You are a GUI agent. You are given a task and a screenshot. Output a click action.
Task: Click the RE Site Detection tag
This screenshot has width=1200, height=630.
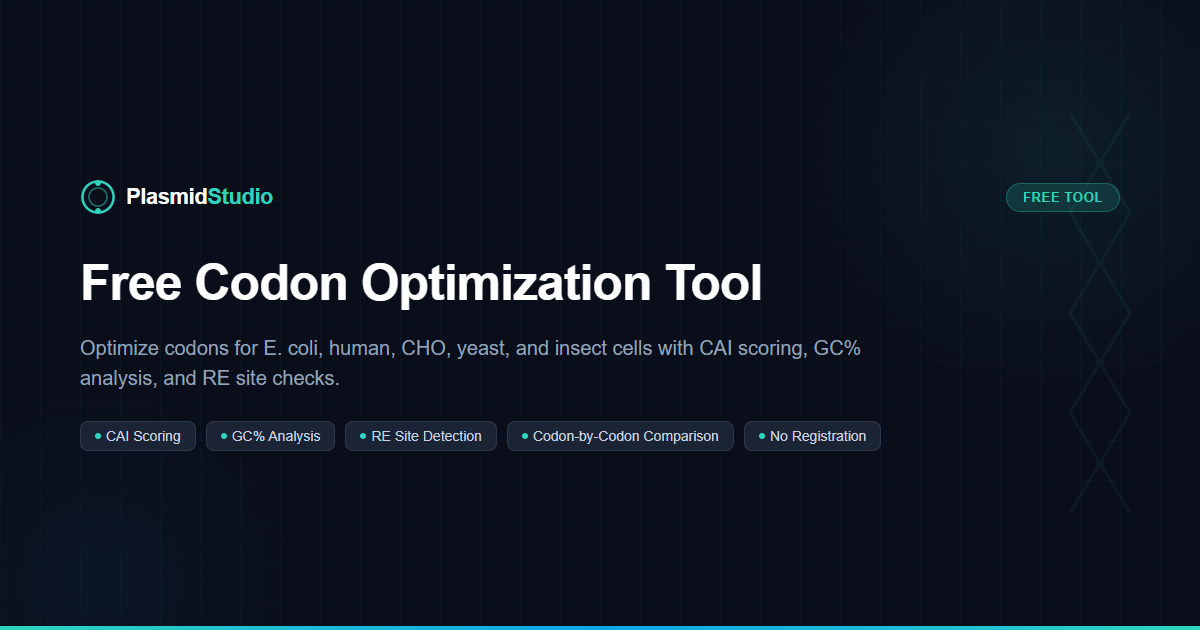[x=421, y=436]
